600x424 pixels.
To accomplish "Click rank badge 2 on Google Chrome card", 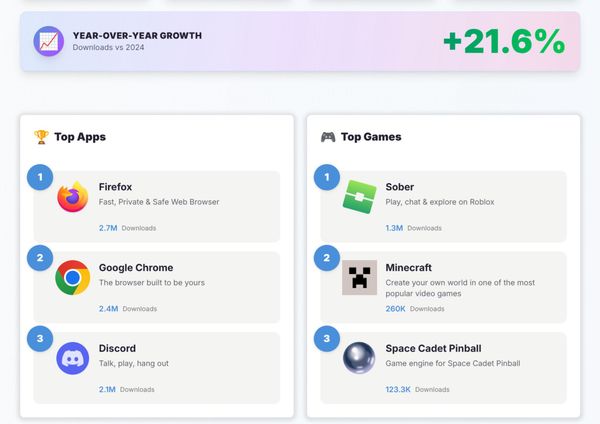I will click(40, 258).
